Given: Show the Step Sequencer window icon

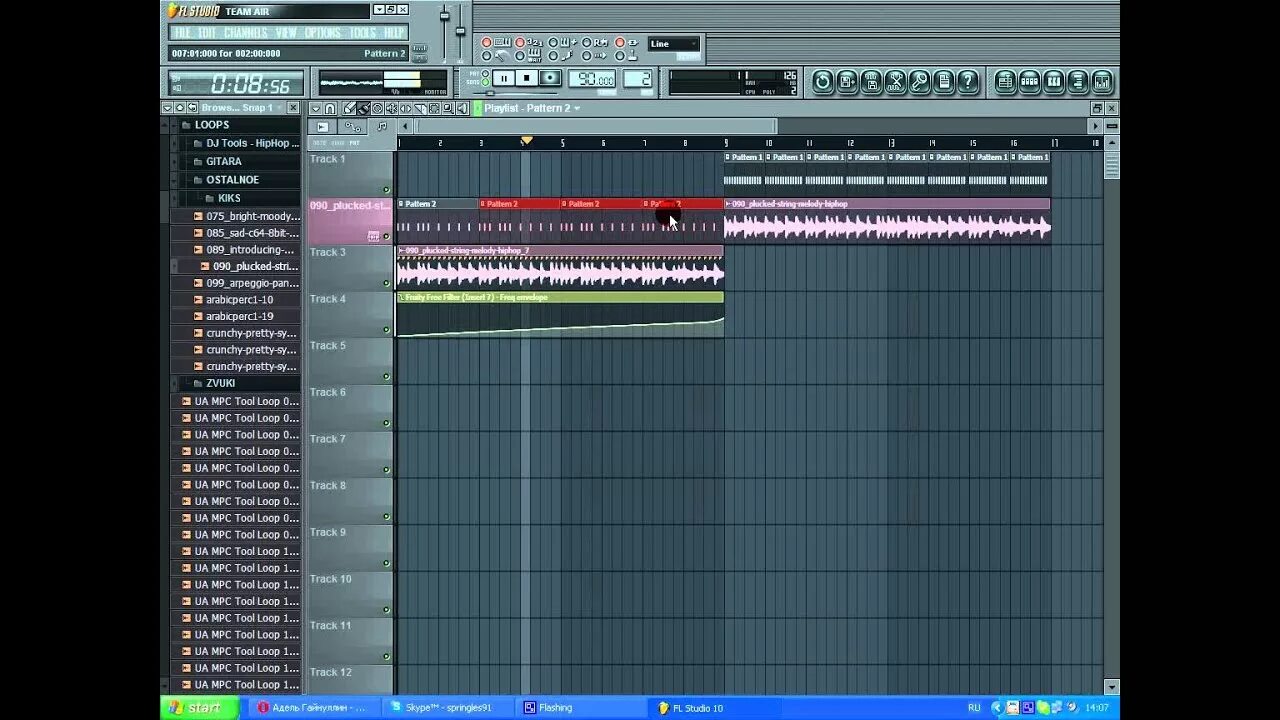Looking at the screenshot, I should tap(1030, 82).
